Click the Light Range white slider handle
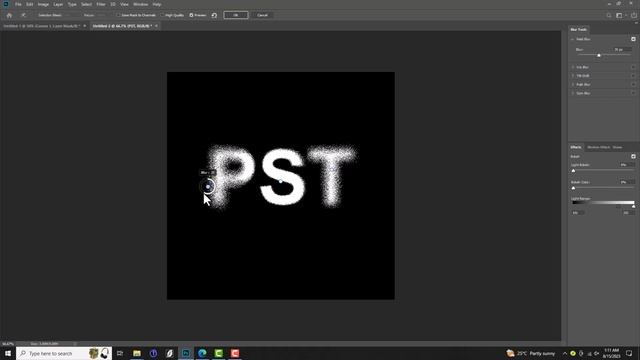This screenshot has width=640, height=360. click(x=633, y=207)
